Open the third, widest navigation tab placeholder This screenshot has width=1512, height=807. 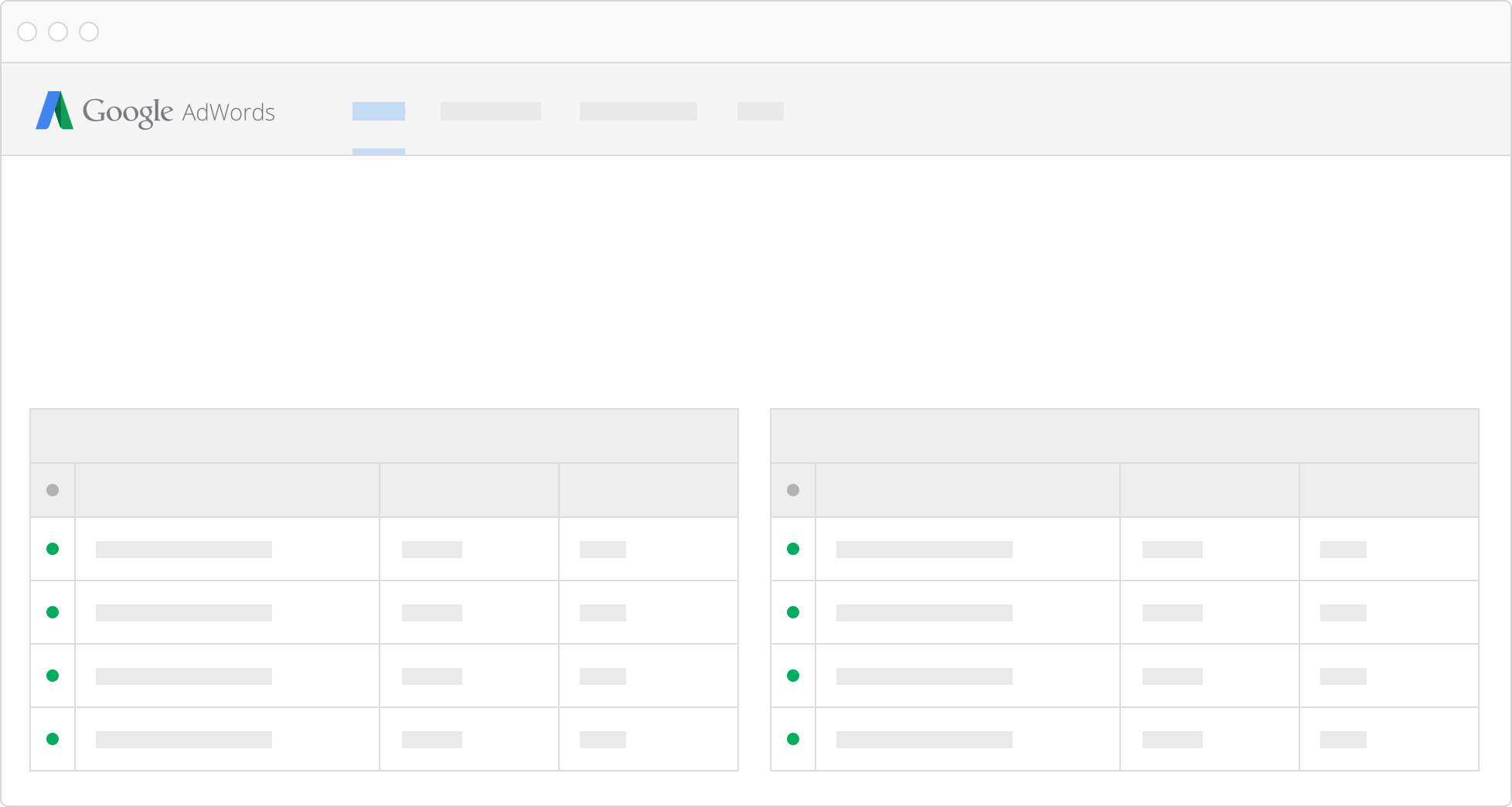639,111
